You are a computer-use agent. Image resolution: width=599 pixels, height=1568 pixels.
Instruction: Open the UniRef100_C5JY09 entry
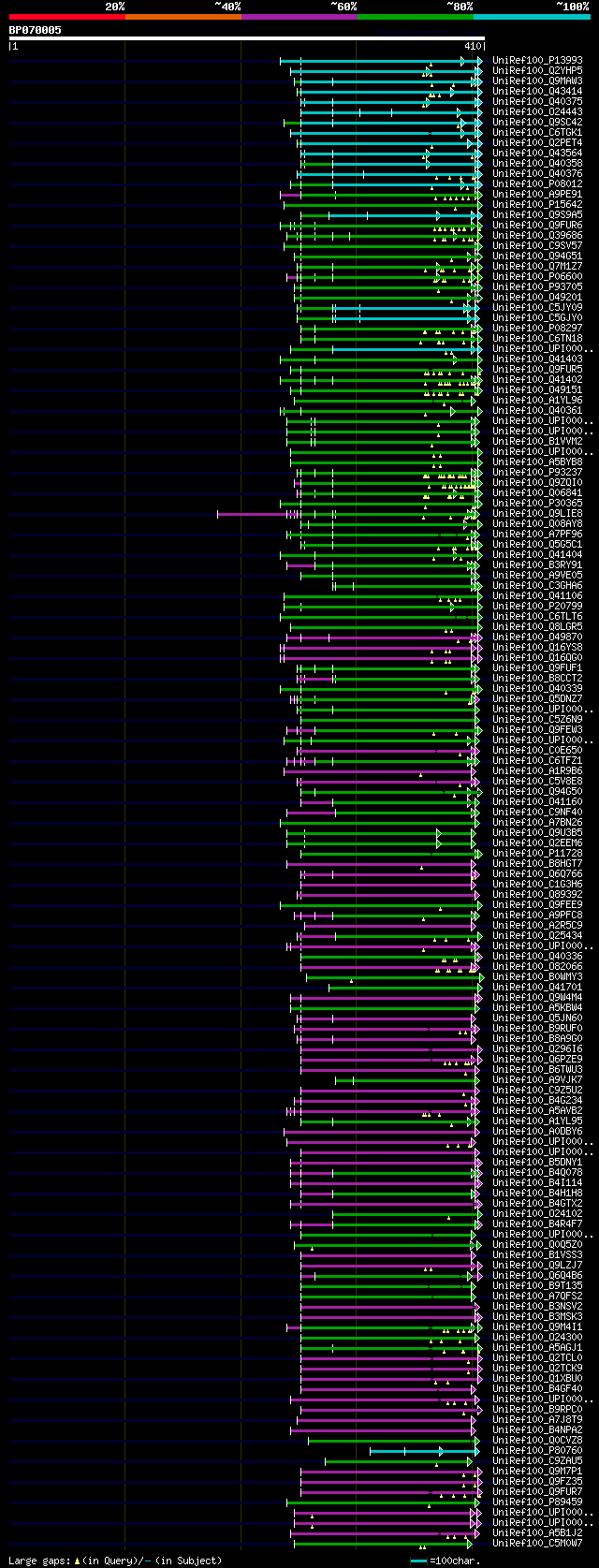(x=537, y=308)
